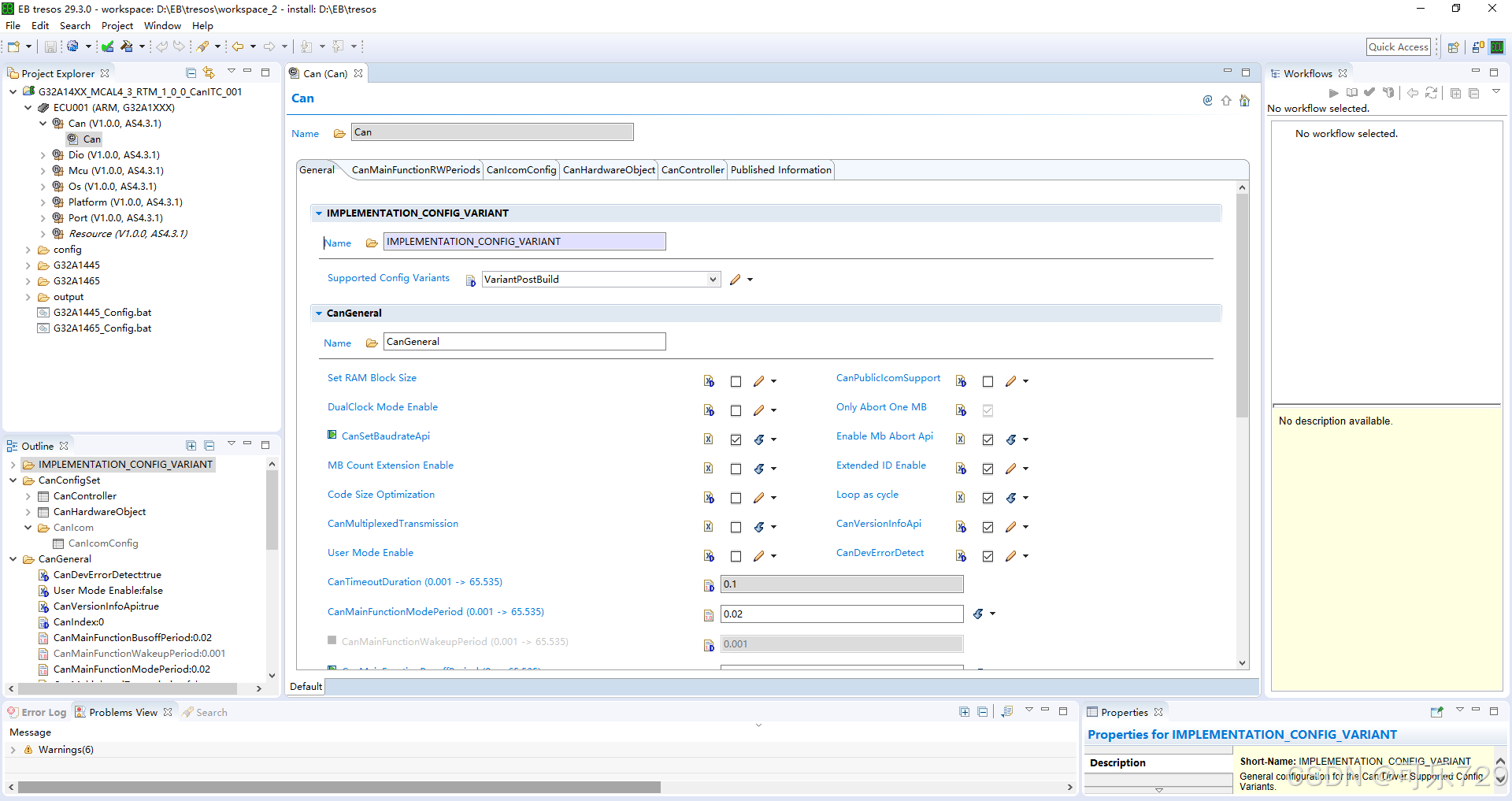
Task: Open the Workflows view menu triangle
Action: [x=1496, y=92]
